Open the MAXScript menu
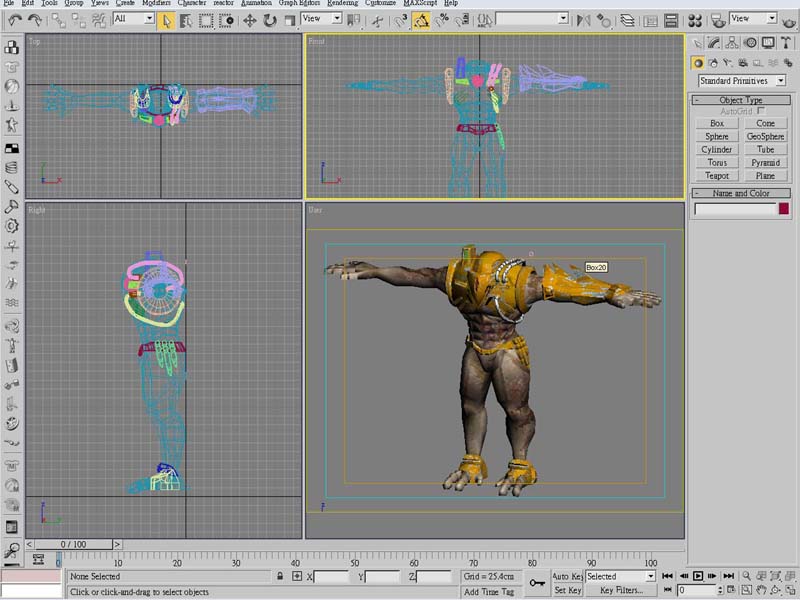The height and width of the screenshot is (600, 800). [420, 3]
